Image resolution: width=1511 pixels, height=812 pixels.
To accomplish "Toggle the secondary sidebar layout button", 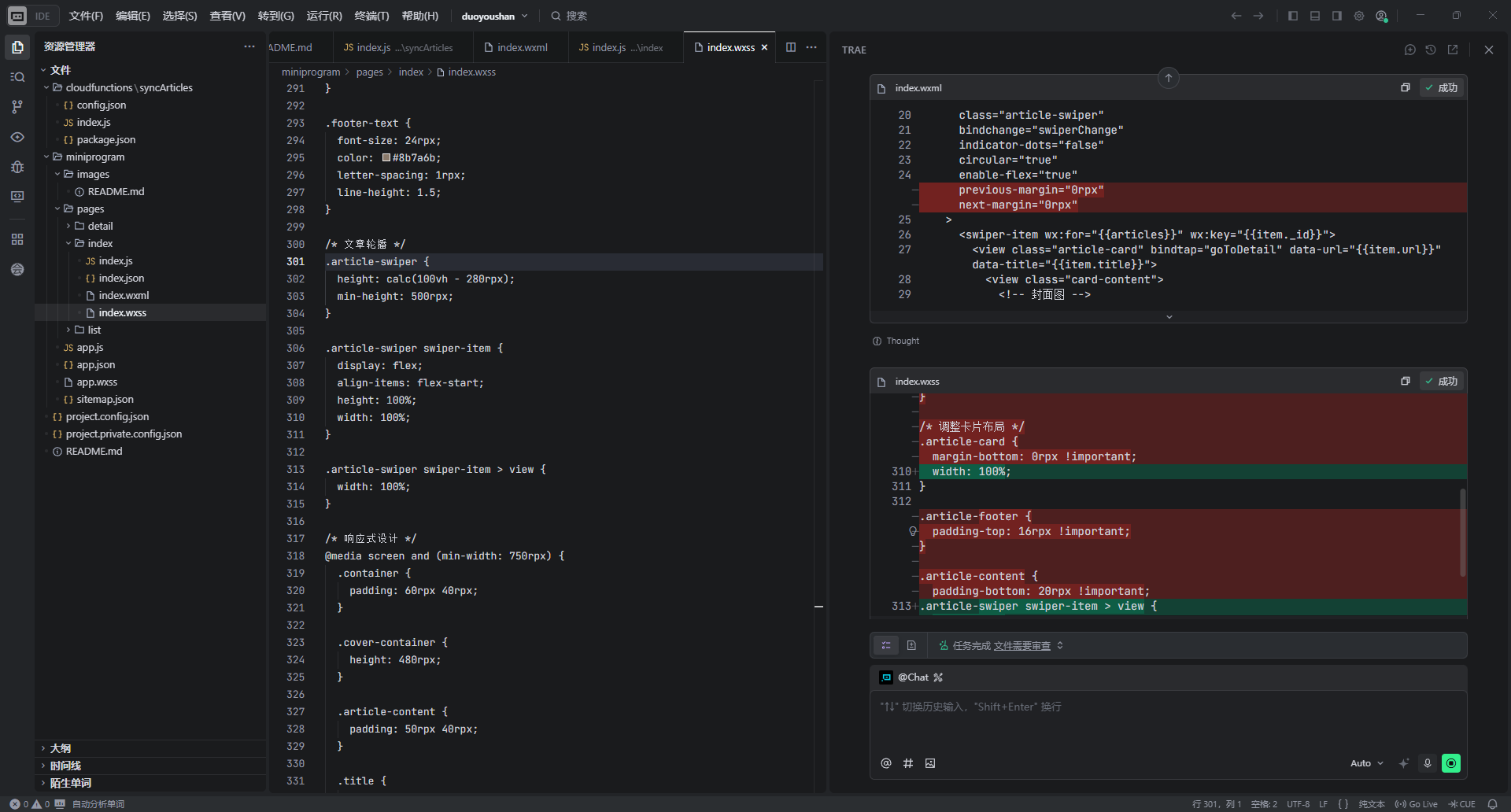I will pyautogui.click(x=1337, y=16).
